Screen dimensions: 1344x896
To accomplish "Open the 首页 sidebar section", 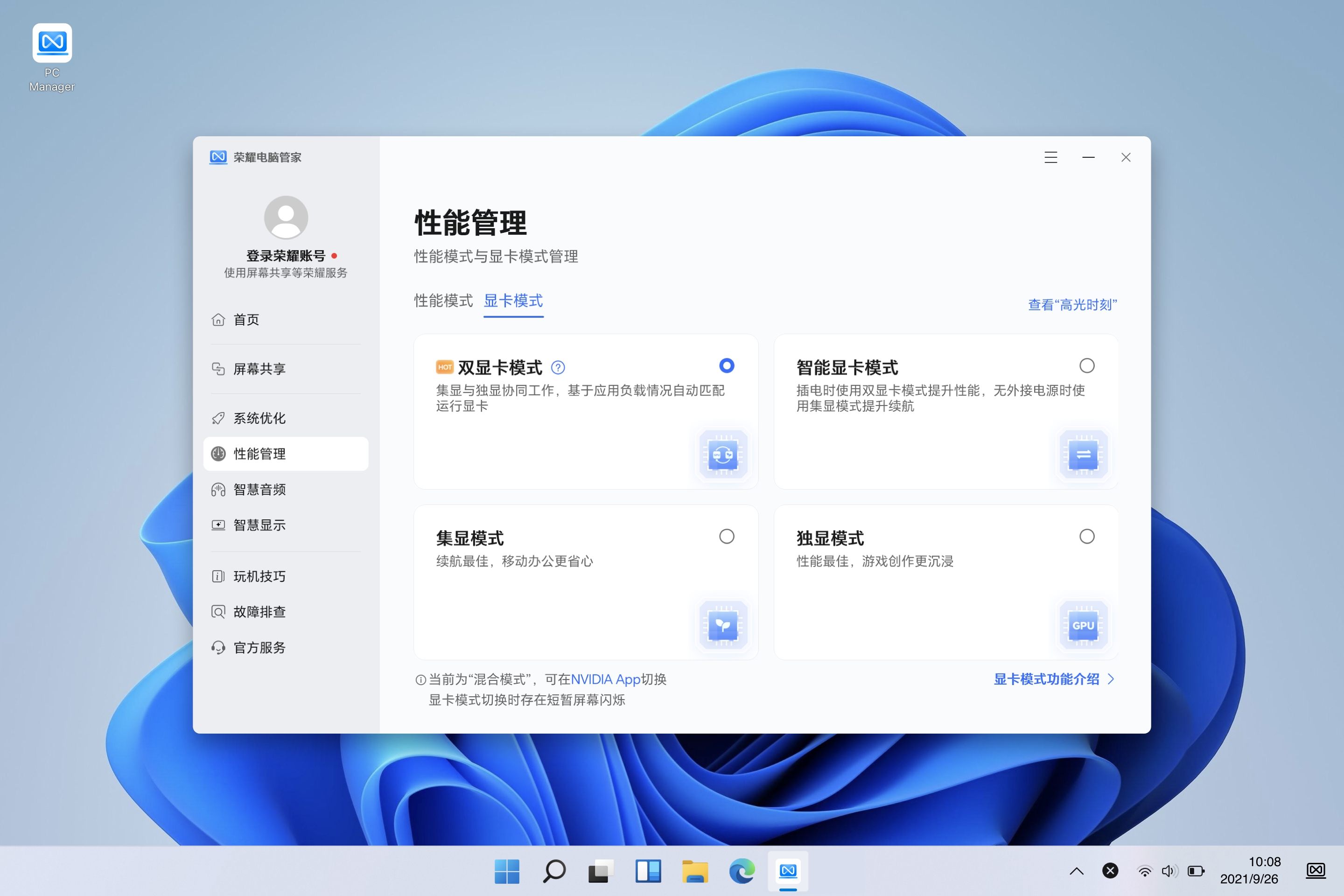I will tap(246, 320).
